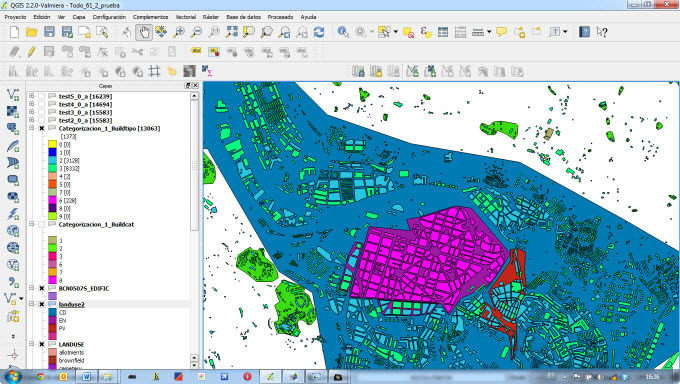The width and height of the screenshot is (680, 384).
Task: Collapse the Categorizacion_1_Buildcat layer legend
Action: (31, 224)
